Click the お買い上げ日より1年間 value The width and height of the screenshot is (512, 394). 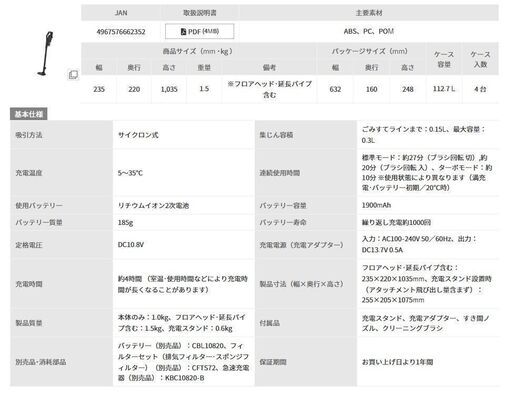(x=397, y=362)
